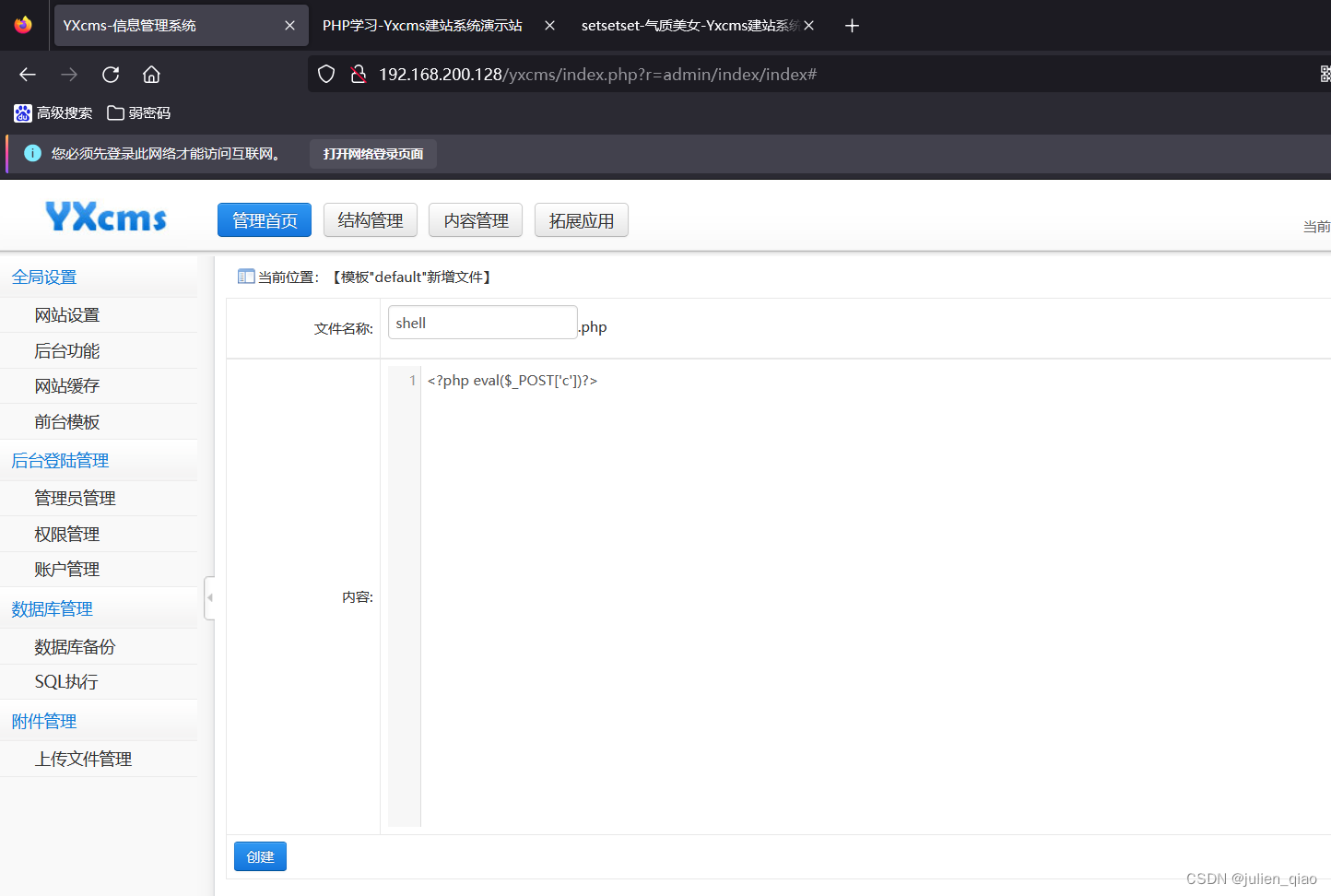
Task: Click the 当前位置 breadcrumb icon
Action: [x=246, y=277]
